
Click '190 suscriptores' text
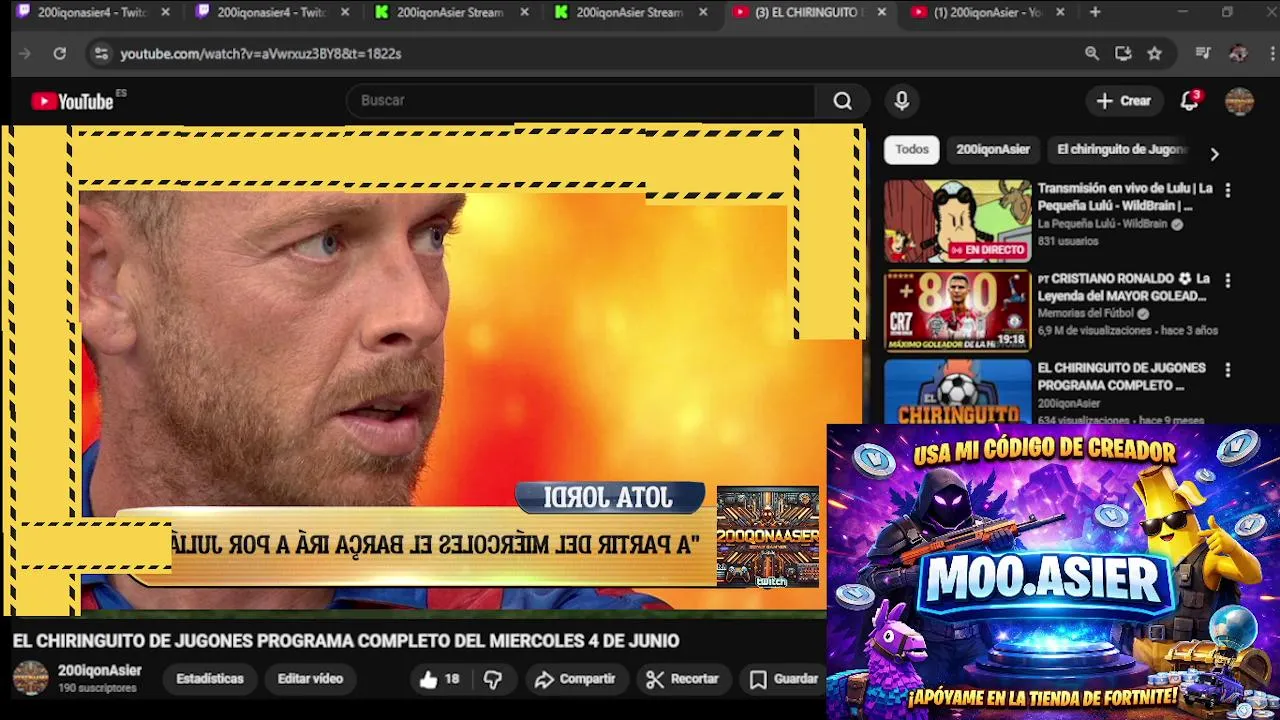coord(97,689)
